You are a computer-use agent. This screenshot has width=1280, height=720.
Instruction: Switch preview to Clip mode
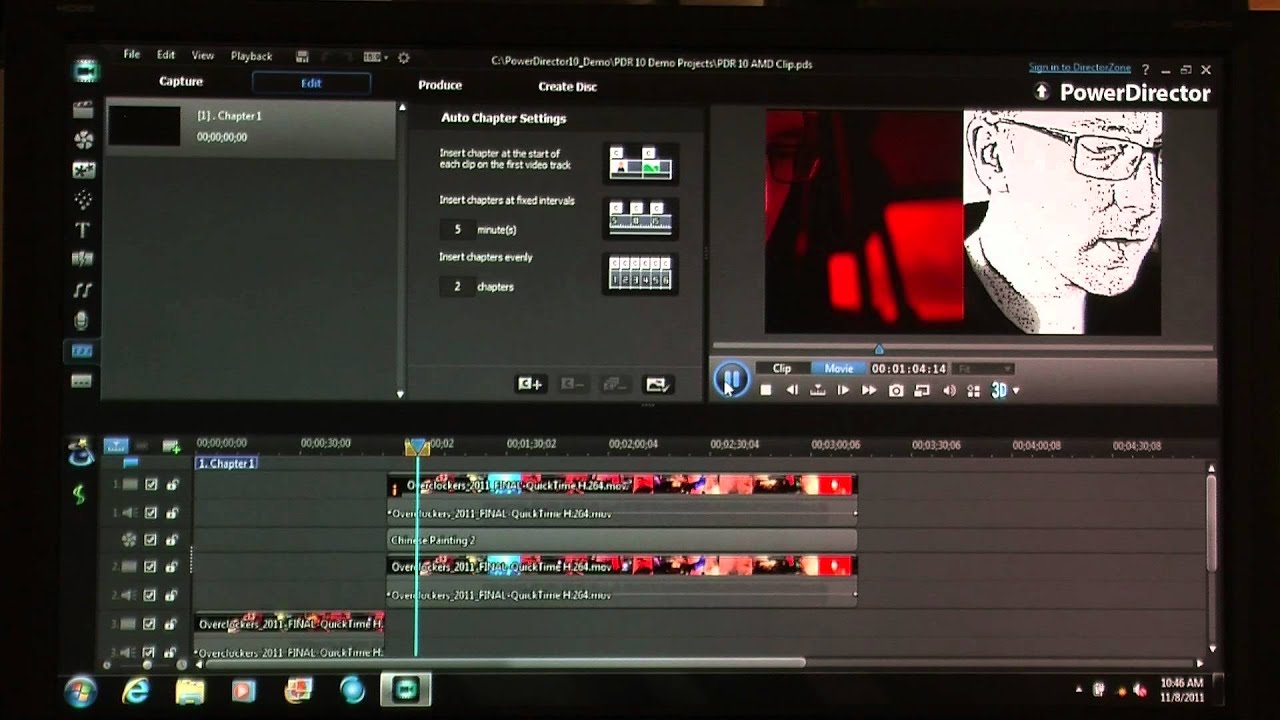click(x=782, y=369)
